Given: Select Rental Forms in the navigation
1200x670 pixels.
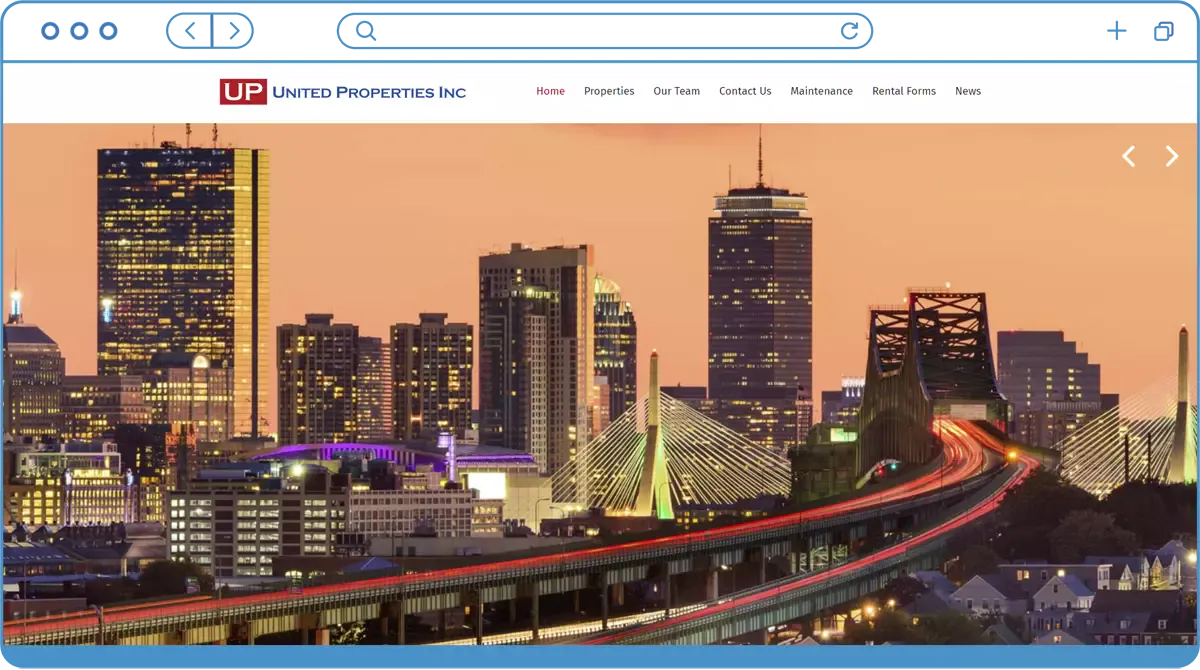Looking at the screenshot, I should [x=904, y=91].
